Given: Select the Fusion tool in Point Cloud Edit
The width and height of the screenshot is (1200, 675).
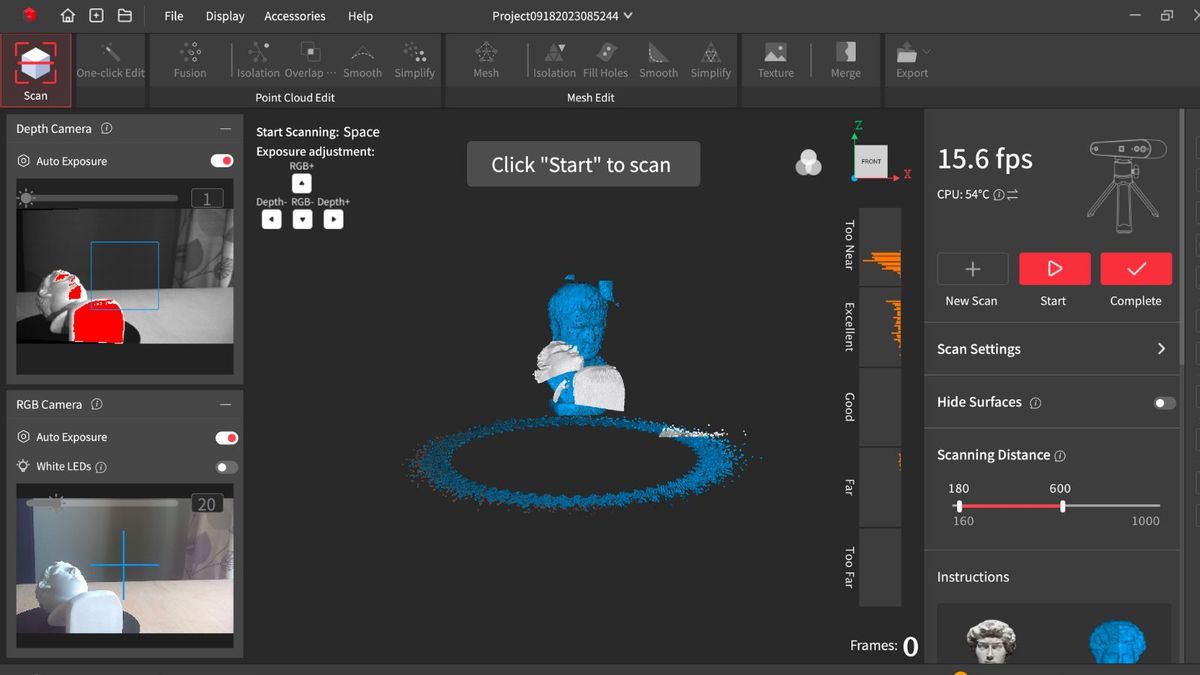Looking at the screenshot, I should 189,58.
